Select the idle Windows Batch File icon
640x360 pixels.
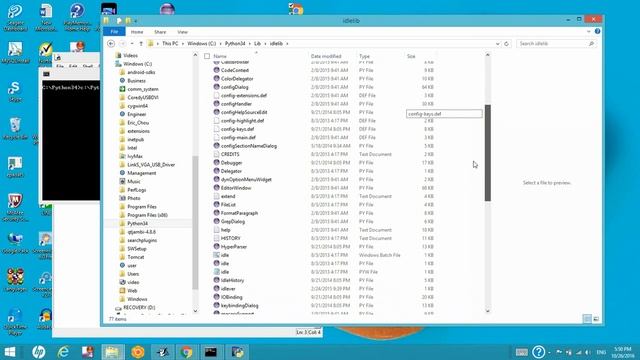point(216,255)
